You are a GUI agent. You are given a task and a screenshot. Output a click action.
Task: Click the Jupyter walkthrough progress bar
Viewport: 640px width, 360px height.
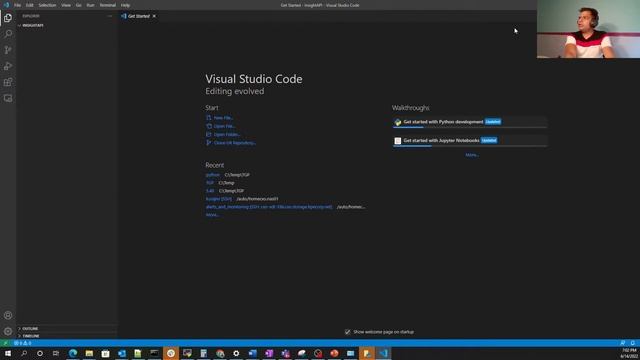point(469,146)
